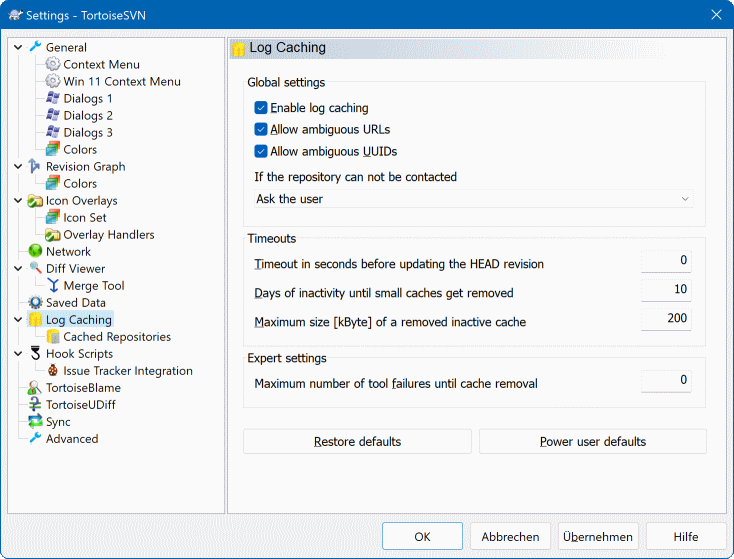The width and height of the screenshot is (734, 559).
Task: Confirm settings with OK button
Action: (x=422, y=537)
